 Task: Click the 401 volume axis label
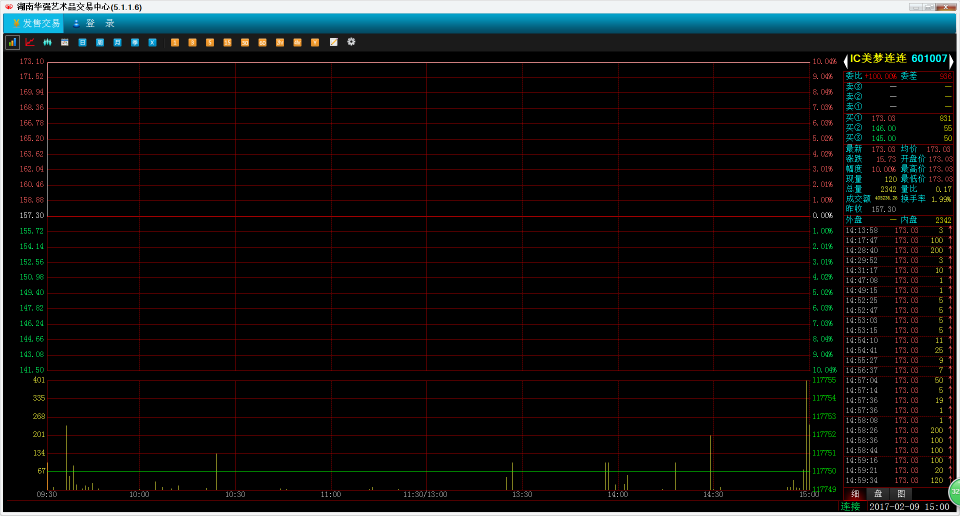click(39, 380)
